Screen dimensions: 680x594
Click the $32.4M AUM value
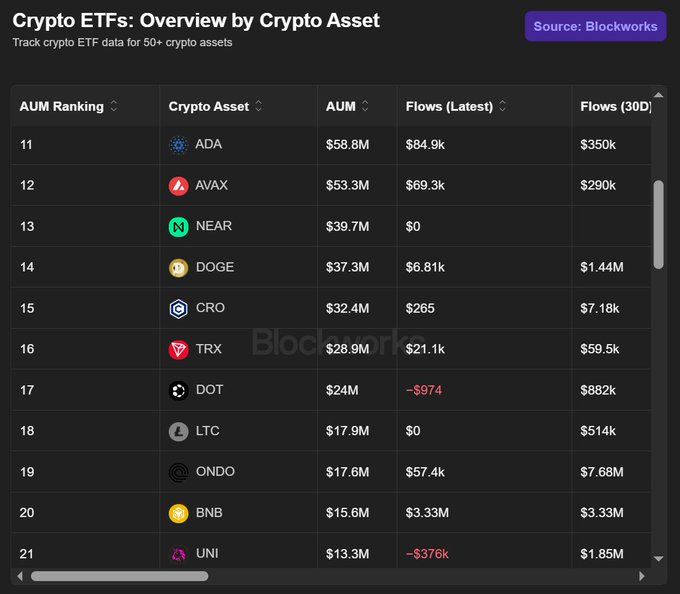coord(347,308)
